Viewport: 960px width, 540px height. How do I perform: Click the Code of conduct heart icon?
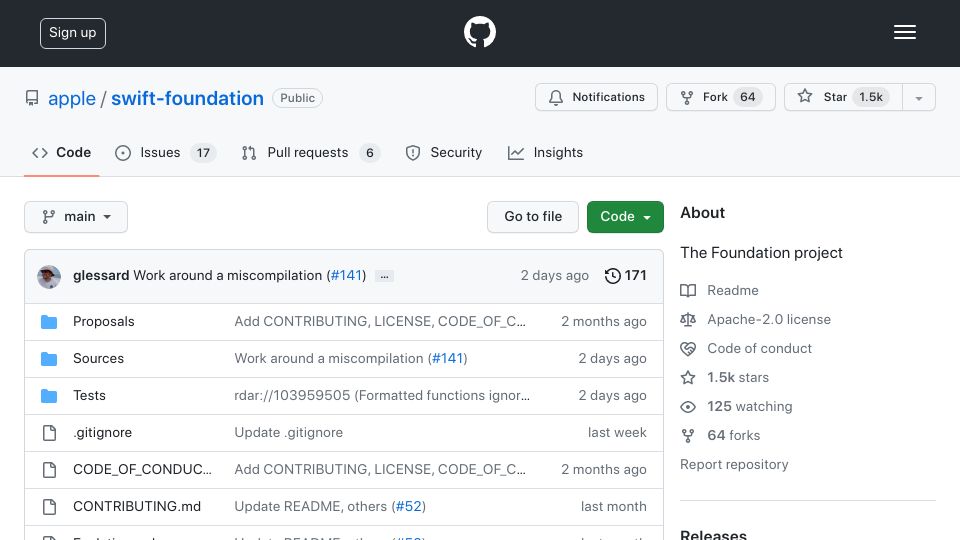click(688, 349)
